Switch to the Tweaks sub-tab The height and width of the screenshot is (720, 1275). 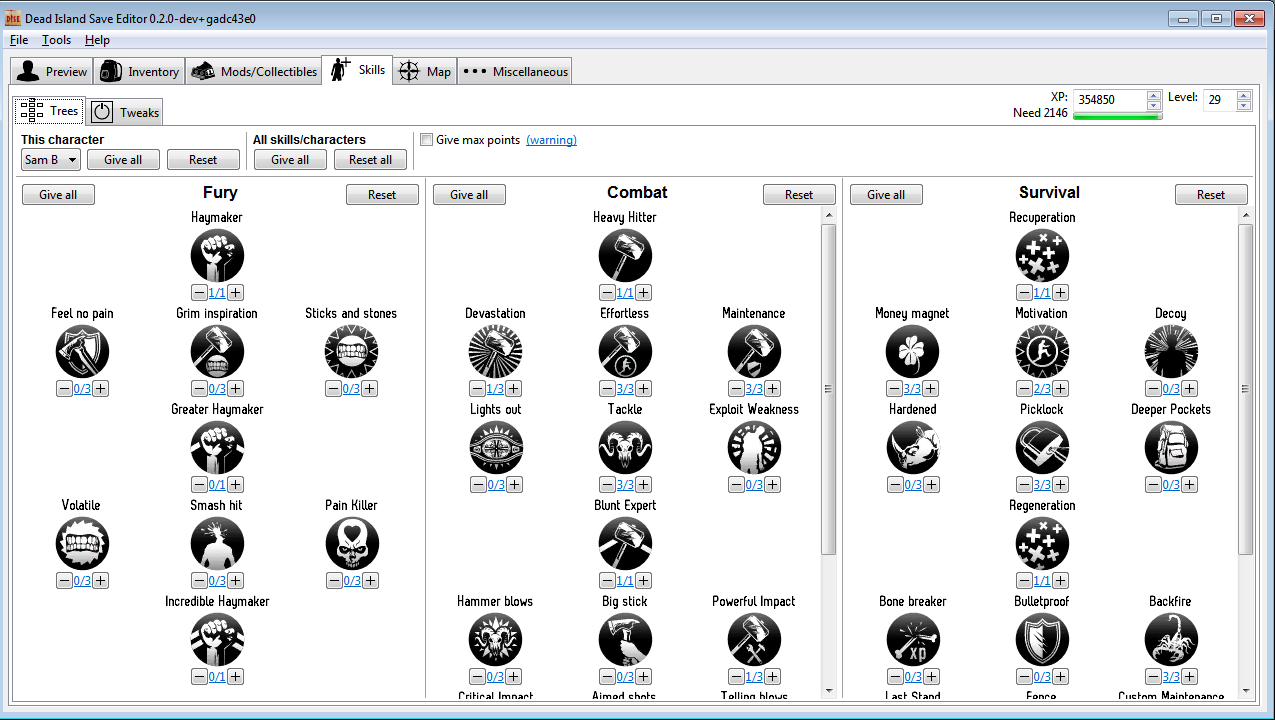[125, 112]
